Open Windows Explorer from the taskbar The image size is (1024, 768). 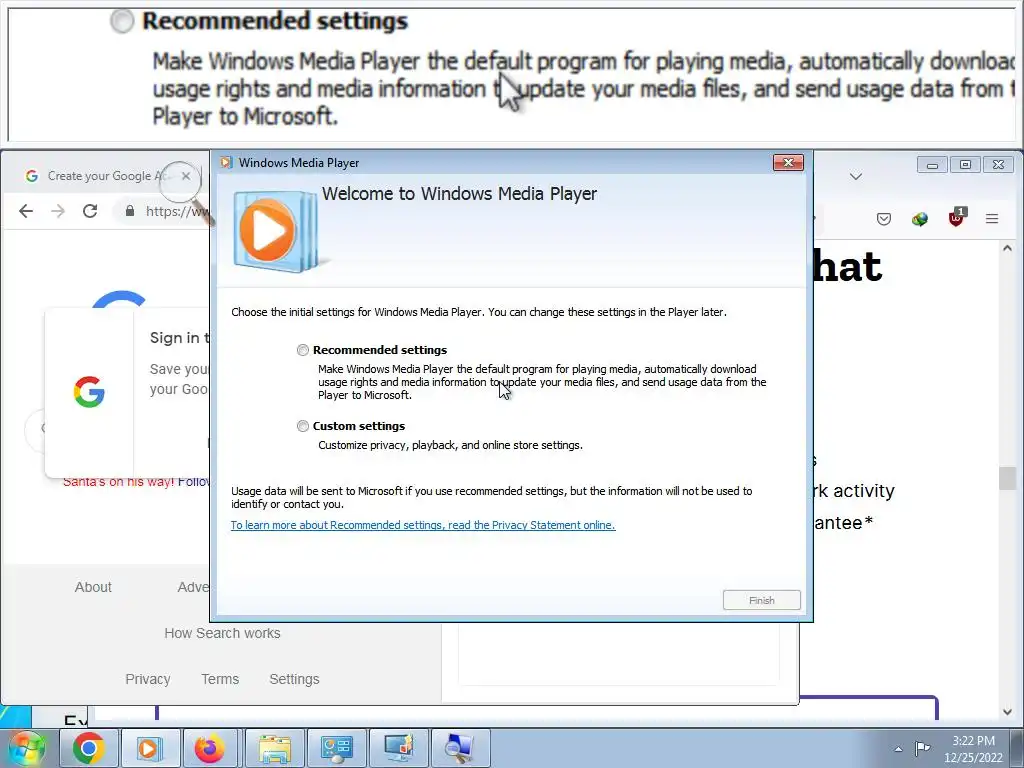pyautogui.click(x=274, y=748)
